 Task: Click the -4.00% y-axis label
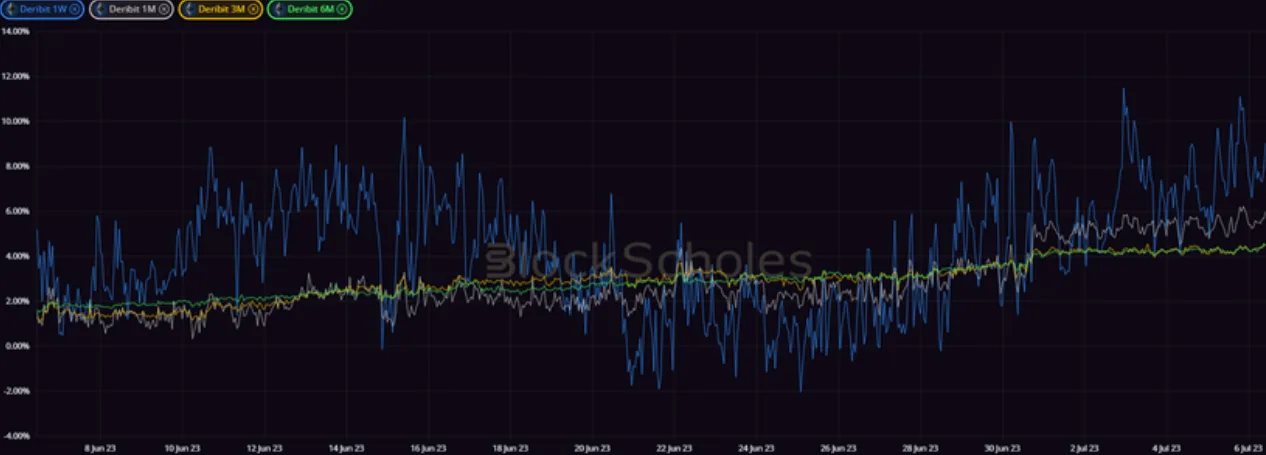[x=15, y=436]
